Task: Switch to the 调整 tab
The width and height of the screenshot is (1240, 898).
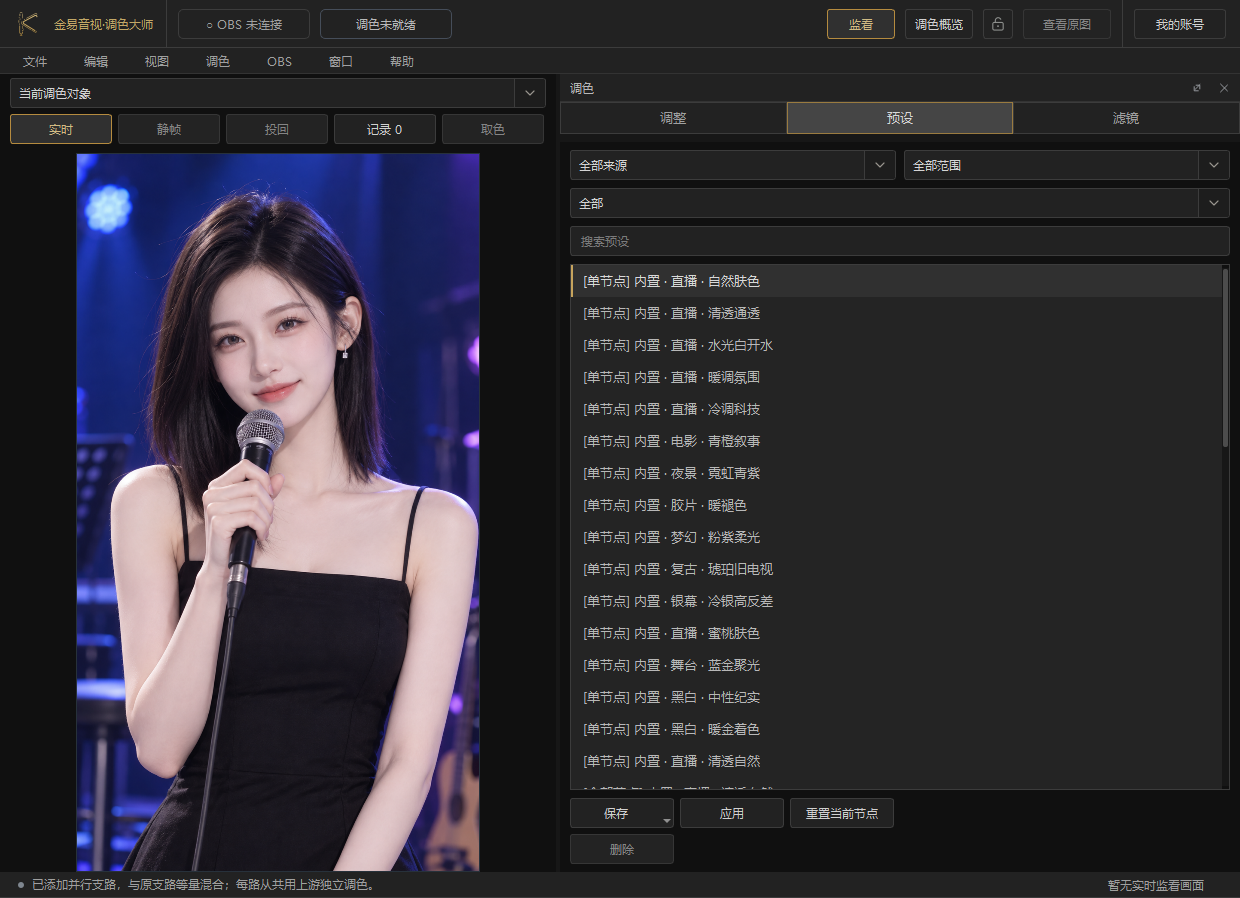Action: coord(673,118)
